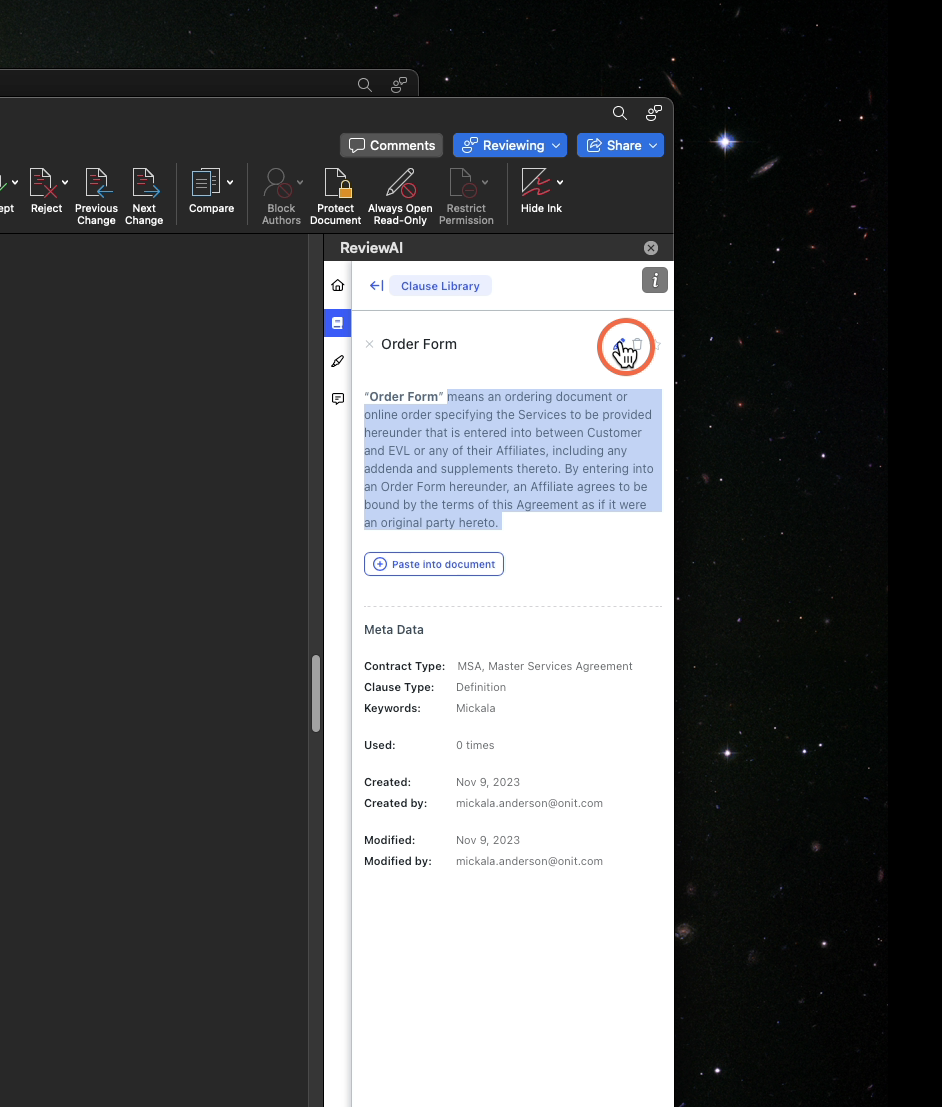Expand the Block Authors dropdown arrow
Viewport: 942px width, 1107px height.
(300, 183)
